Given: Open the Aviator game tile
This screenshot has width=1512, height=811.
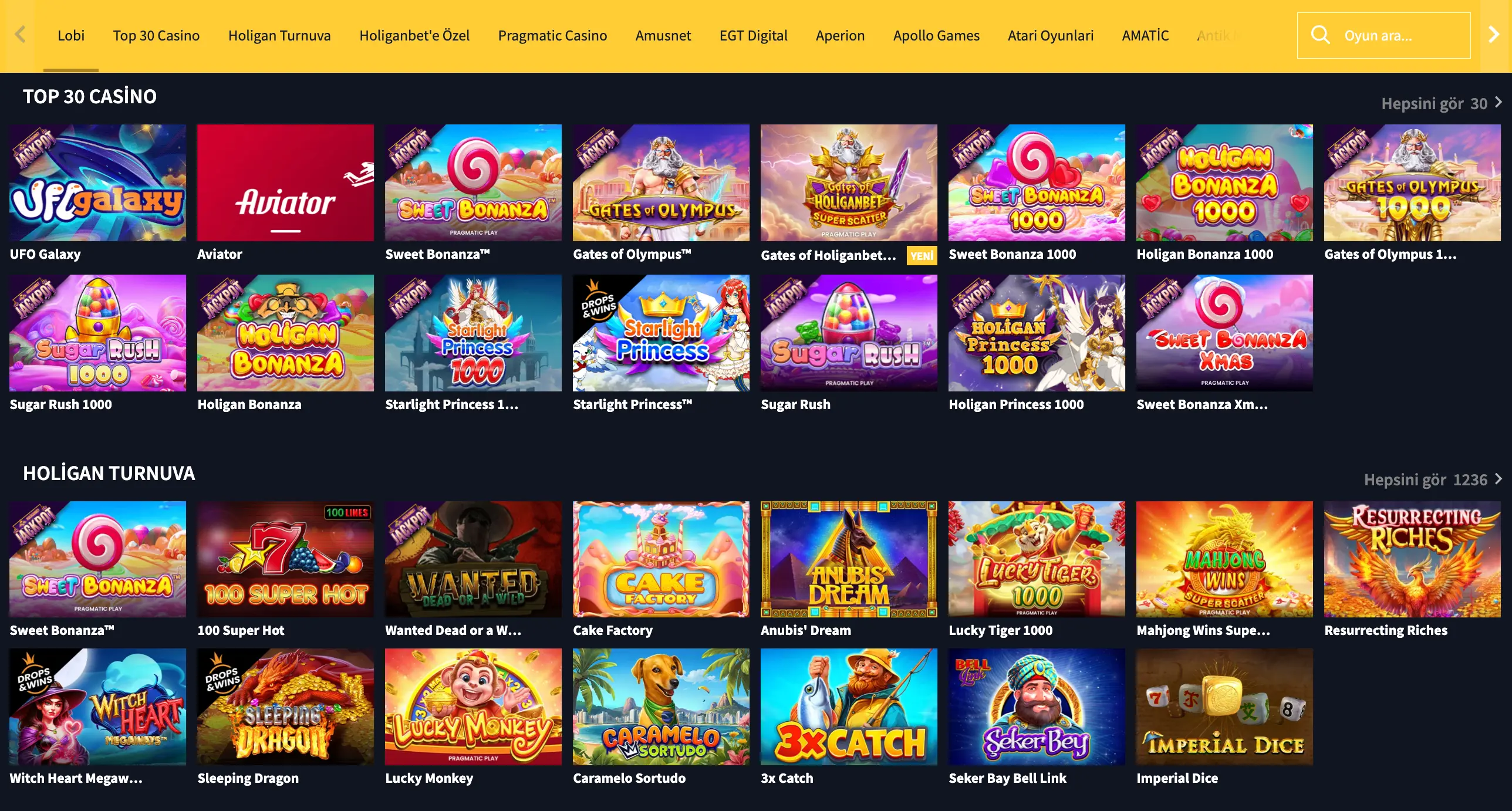Looking at the screenshot, I should [x=285, y=183].
